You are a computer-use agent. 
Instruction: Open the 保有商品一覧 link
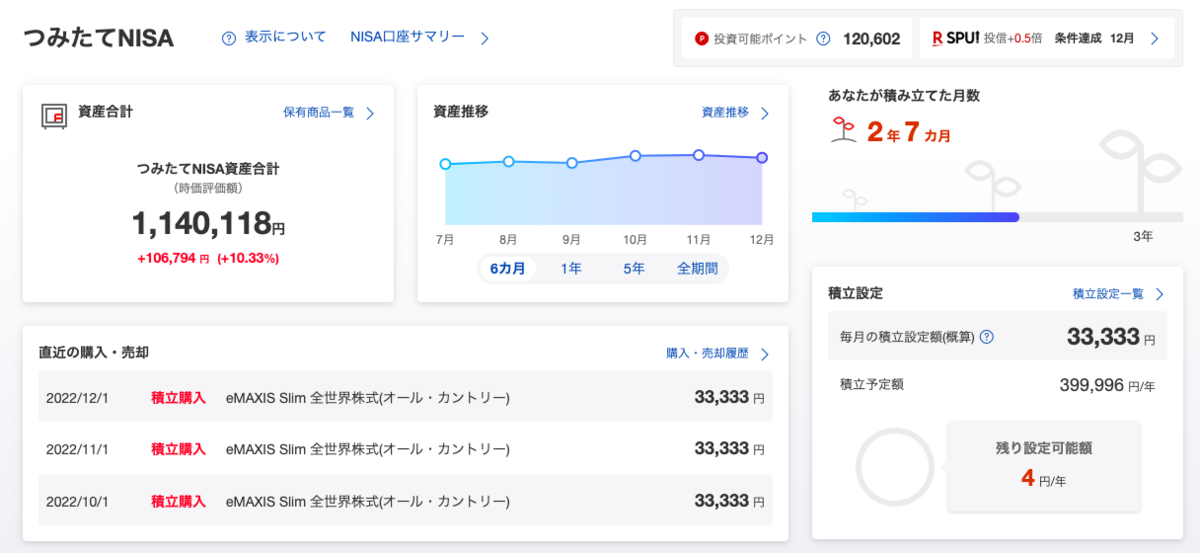point(319,113)
